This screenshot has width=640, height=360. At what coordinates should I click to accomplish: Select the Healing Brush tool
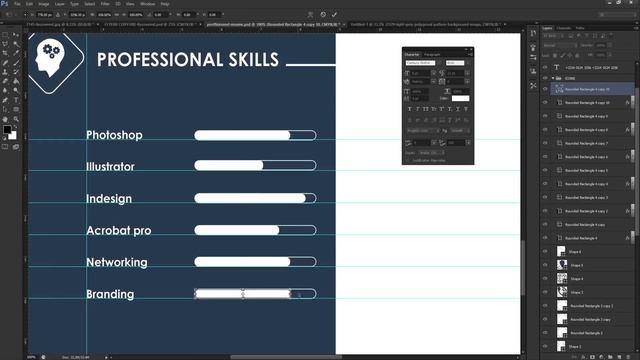(5, 63)
